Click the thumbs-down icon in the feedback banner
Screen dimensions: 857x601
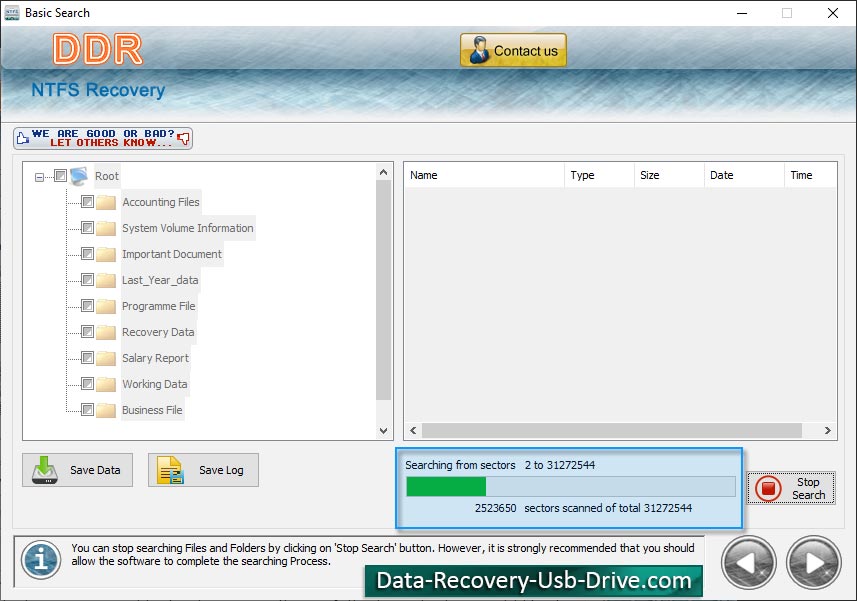point(184,138)
